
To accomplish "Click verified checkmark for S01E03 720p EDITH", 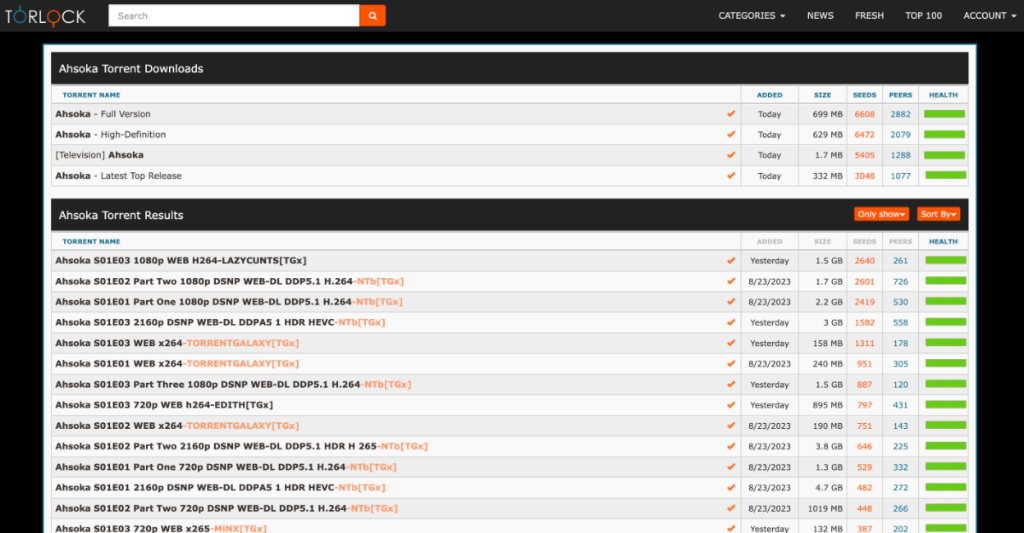I will (x=731, y=405).
